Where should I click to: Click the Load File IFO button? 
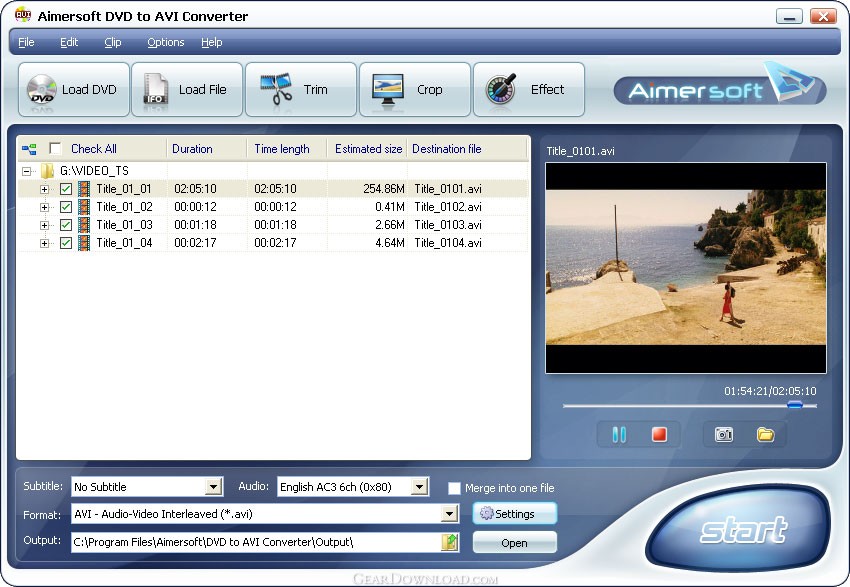[x=187, y=89]
